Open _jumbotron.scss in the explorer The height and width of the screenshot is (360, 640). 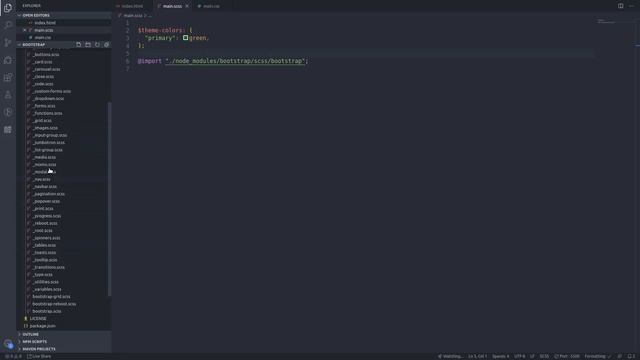(x=49, y=143)
